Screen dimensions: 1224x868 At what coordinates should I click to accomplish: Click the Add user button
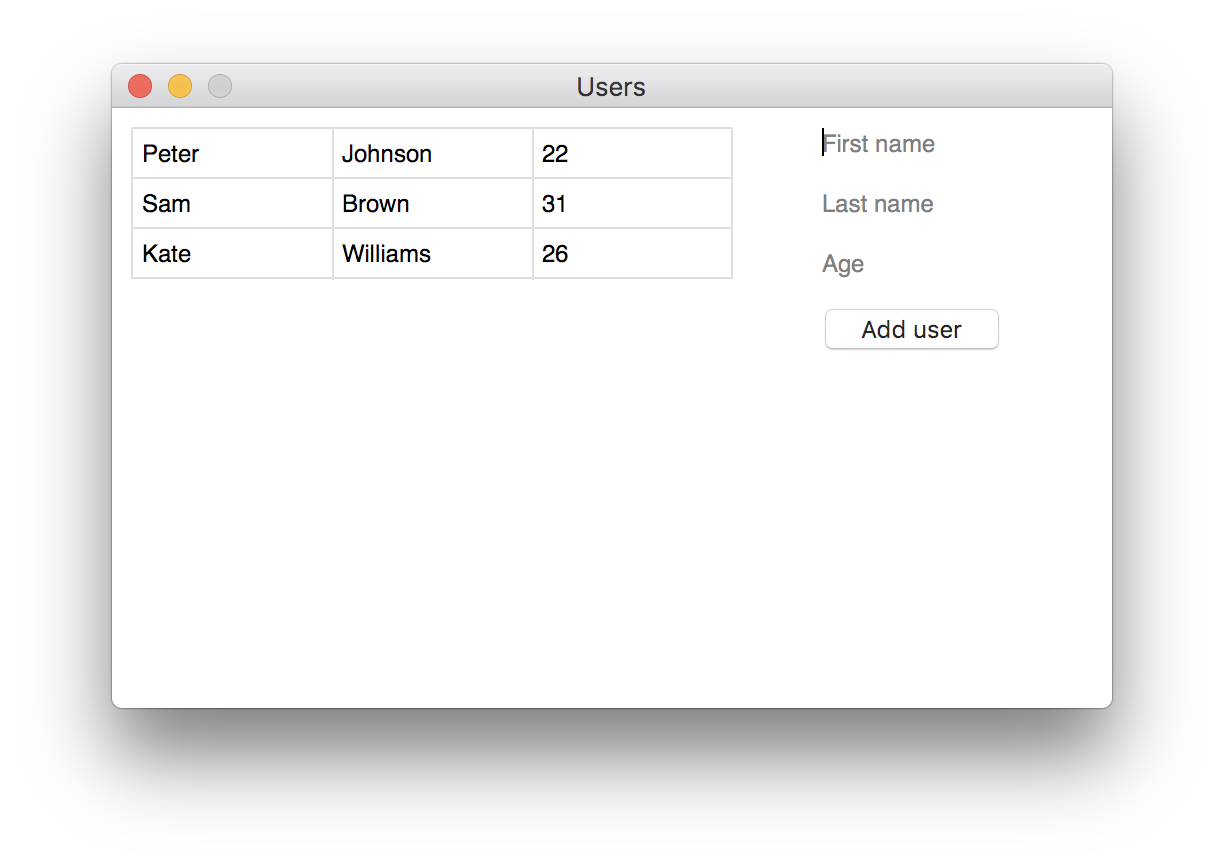[911, 330]
